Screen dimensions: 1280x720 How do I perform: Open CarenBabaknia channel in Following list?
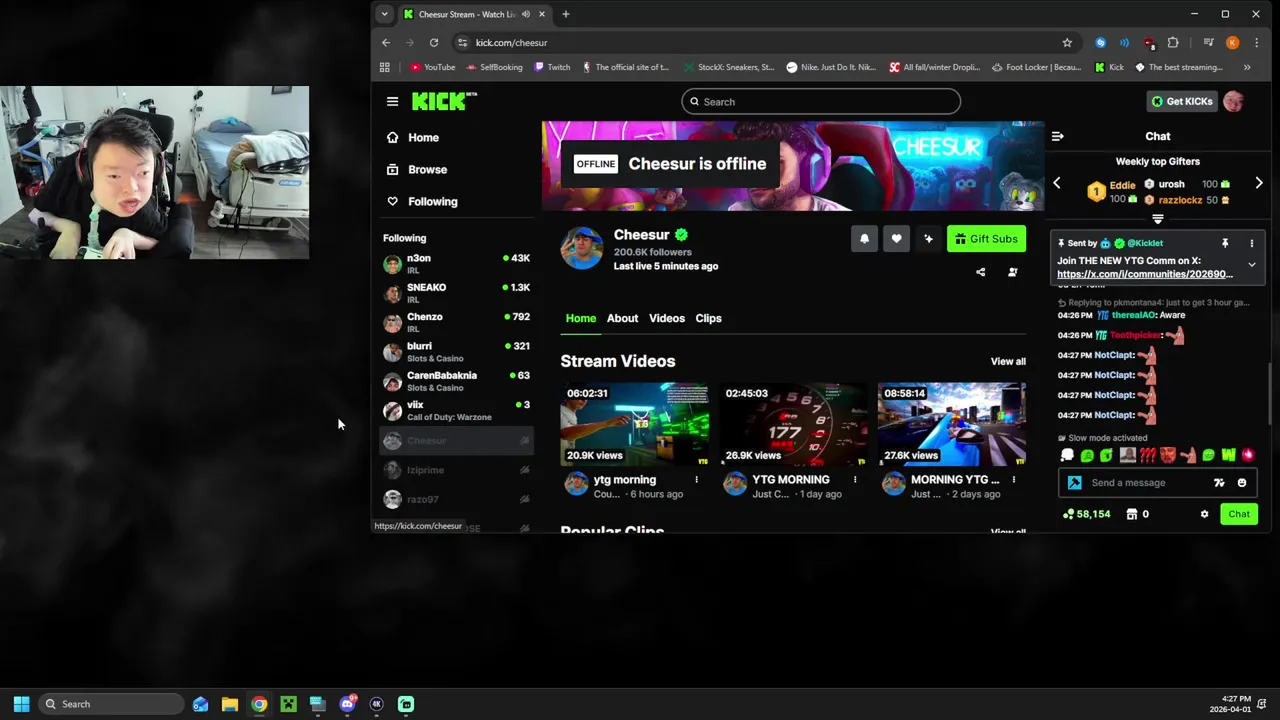click(x=457, y=381)
